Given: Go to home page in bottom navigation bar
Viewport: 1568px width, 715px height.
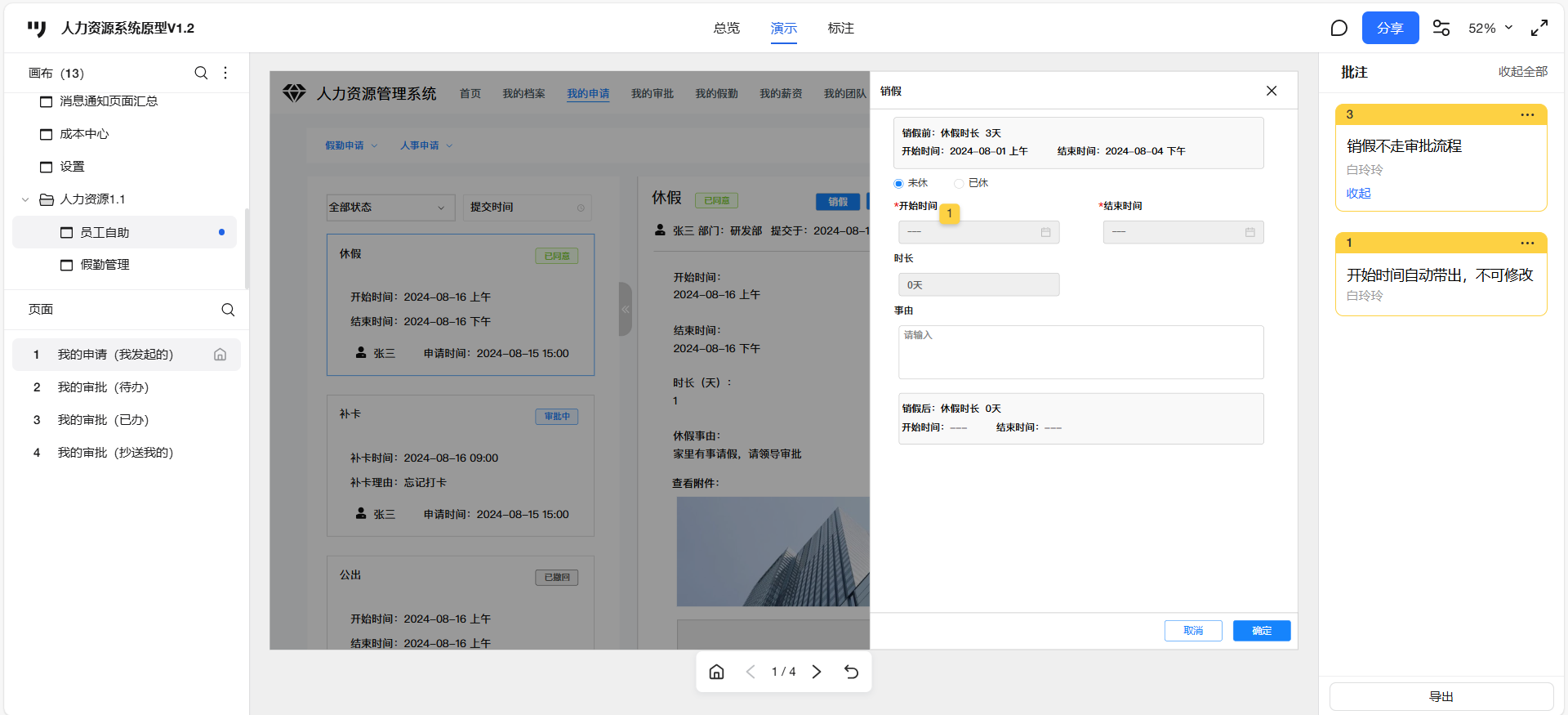Looking at the screenshot, I should point(716,672).
